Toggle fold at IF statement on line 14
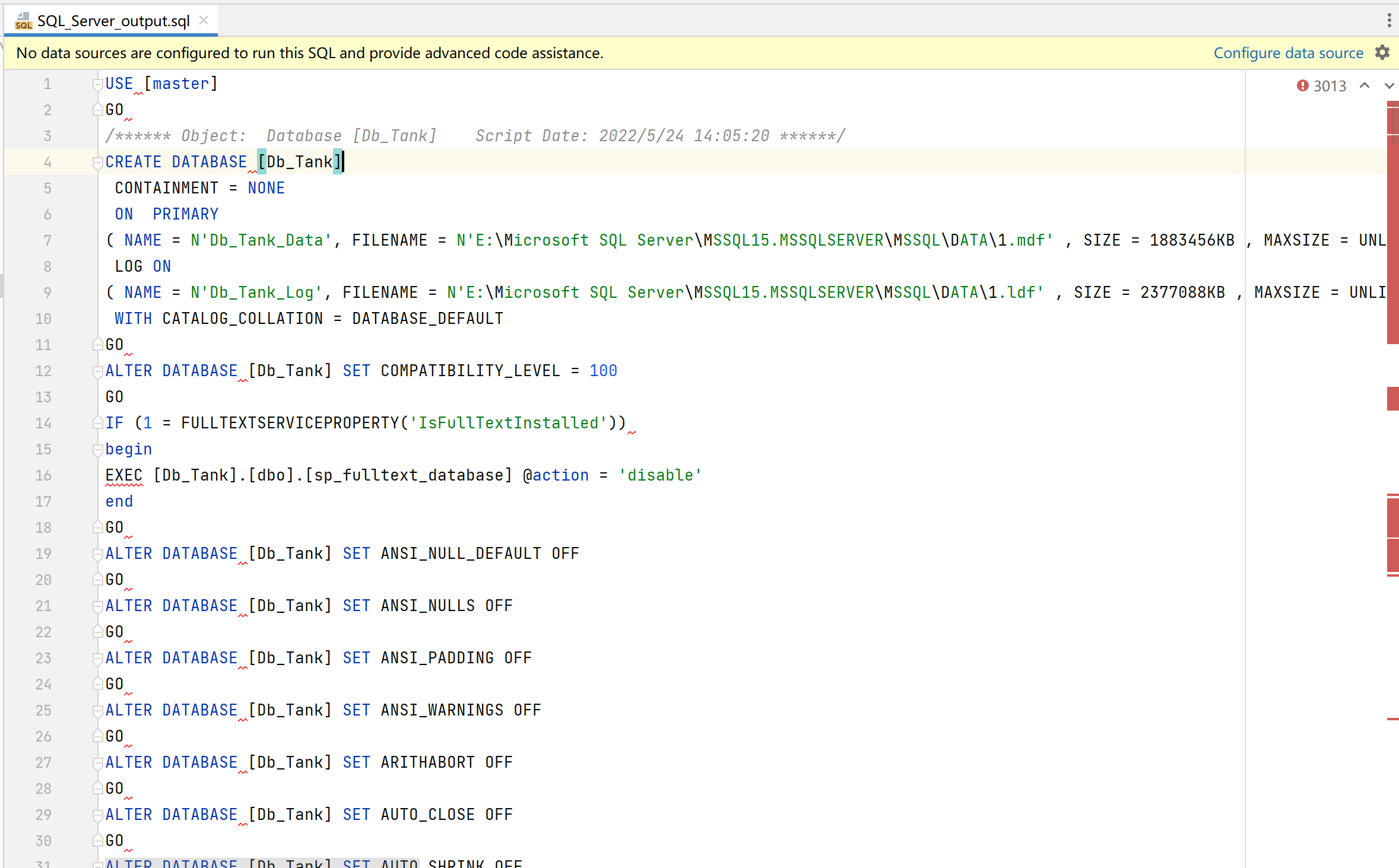The height and width of the screenshot is (868, 1399). pos(98,423)
